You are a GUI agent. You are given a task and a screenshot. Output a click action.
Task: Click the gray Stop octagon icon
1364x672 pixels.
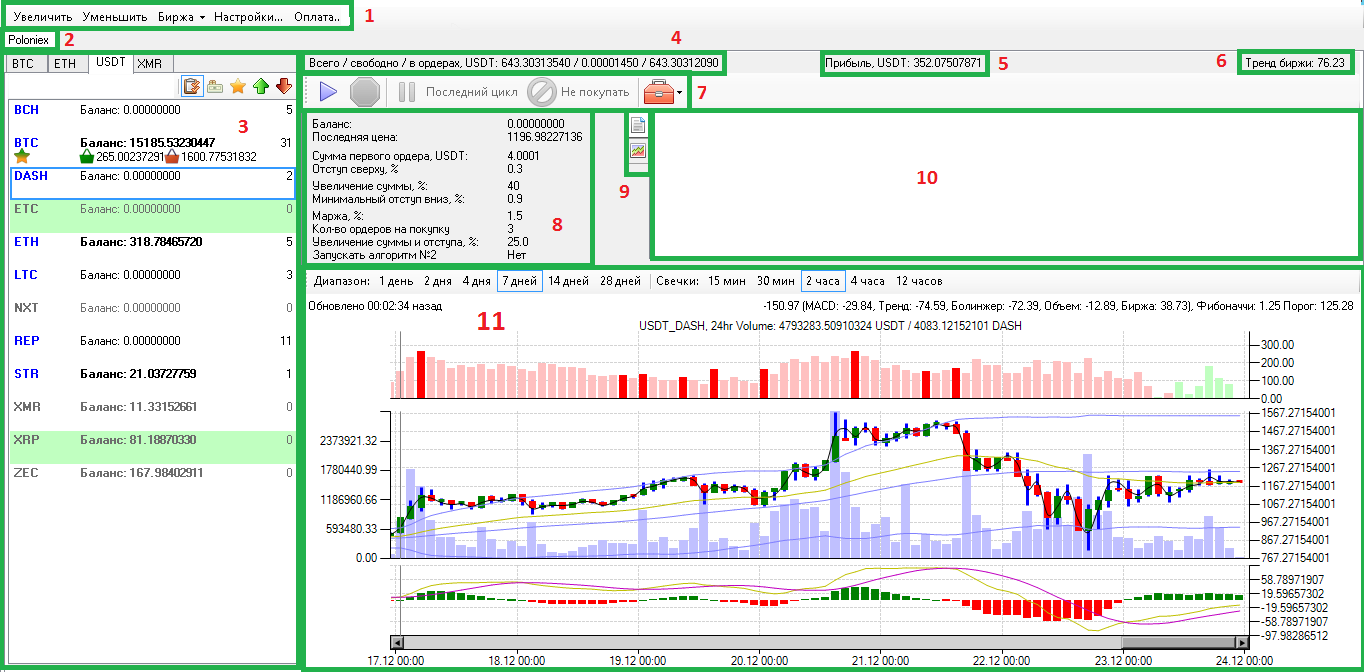(x=365, y=93)
